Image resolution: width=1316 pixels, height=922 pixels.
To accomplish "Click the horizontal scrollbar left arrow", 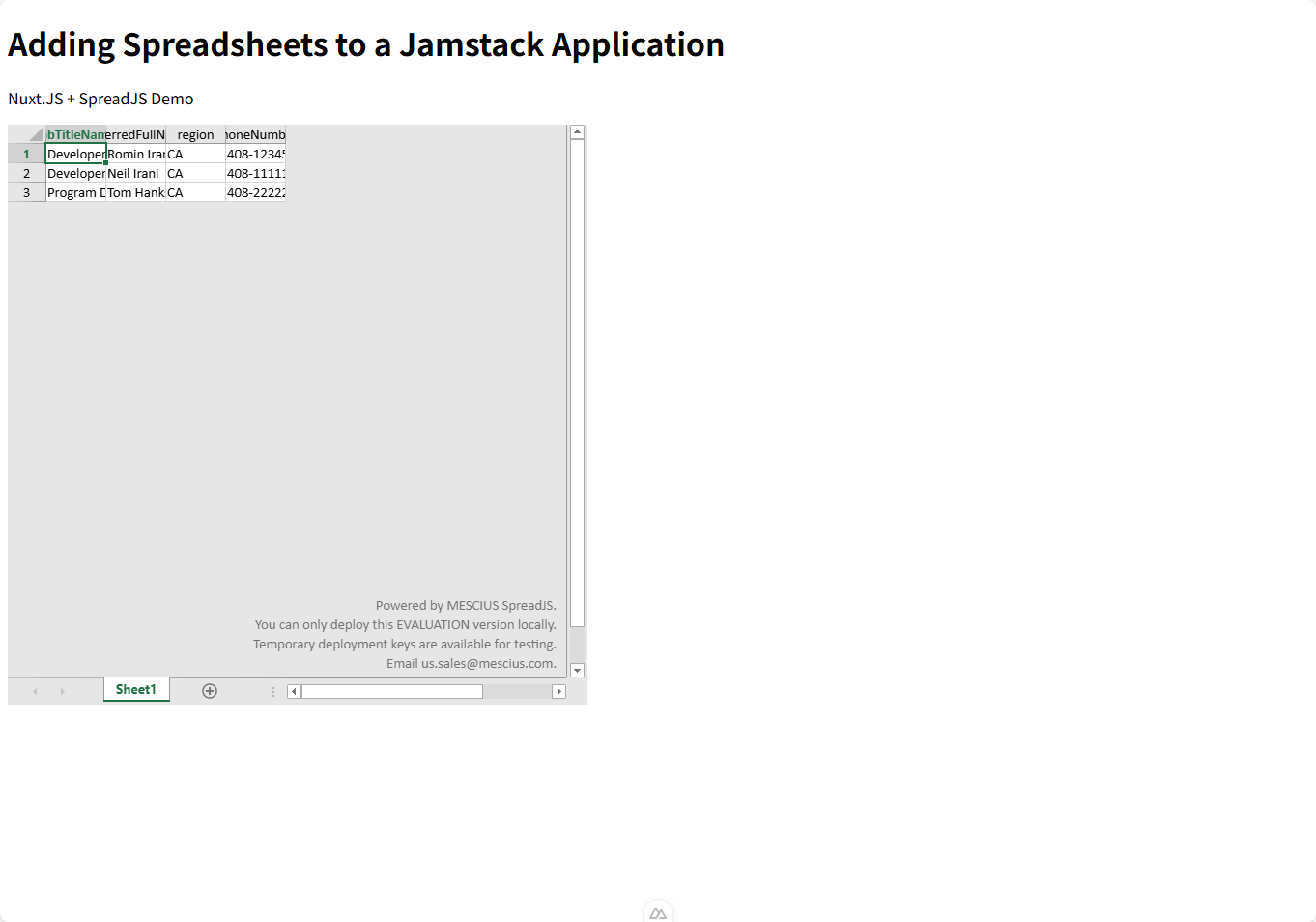I will click(x=295, y=691).
